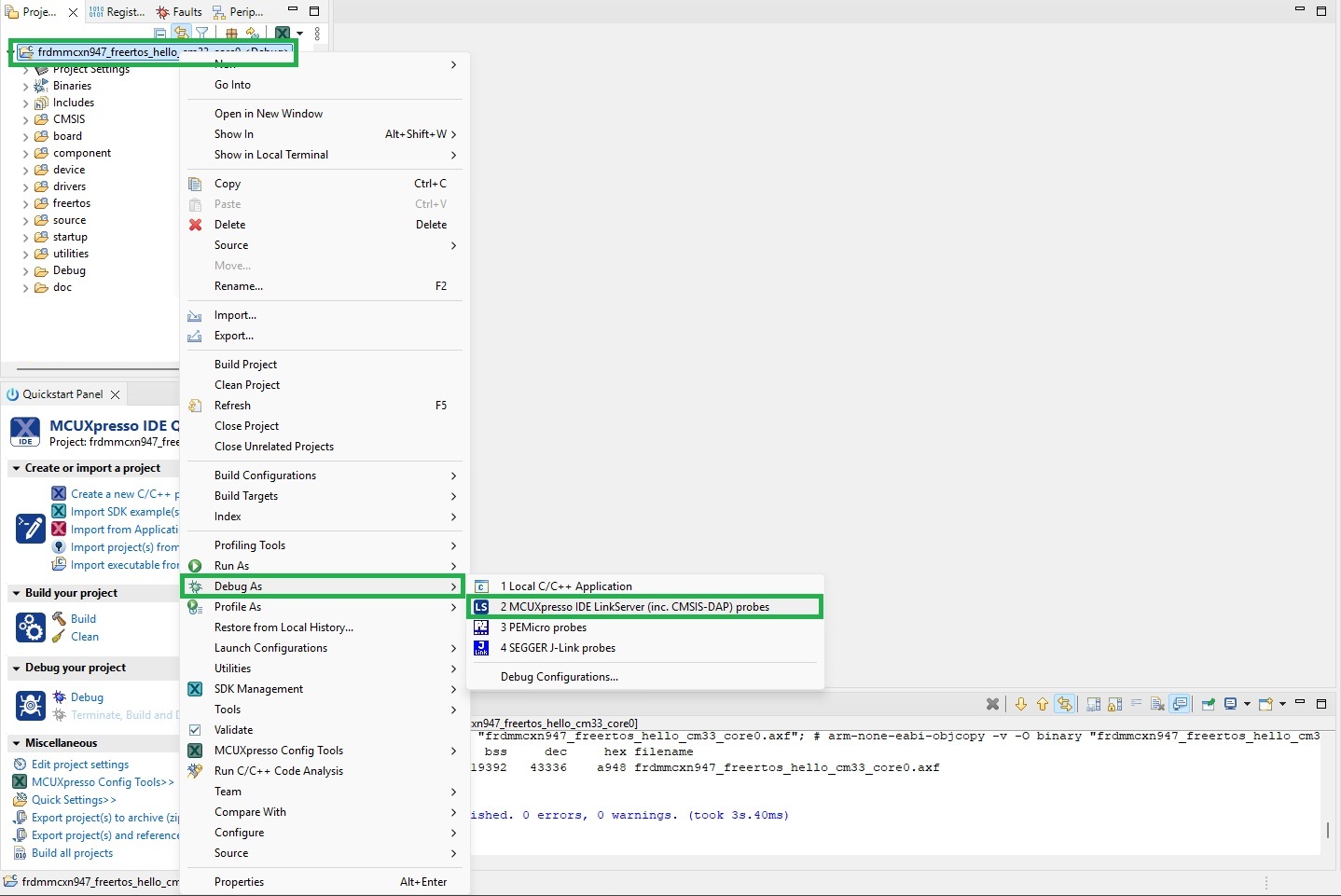Screen dimensions: 1341x896
Task: Open the Debug As submenu entry
Action: [239, 586]
